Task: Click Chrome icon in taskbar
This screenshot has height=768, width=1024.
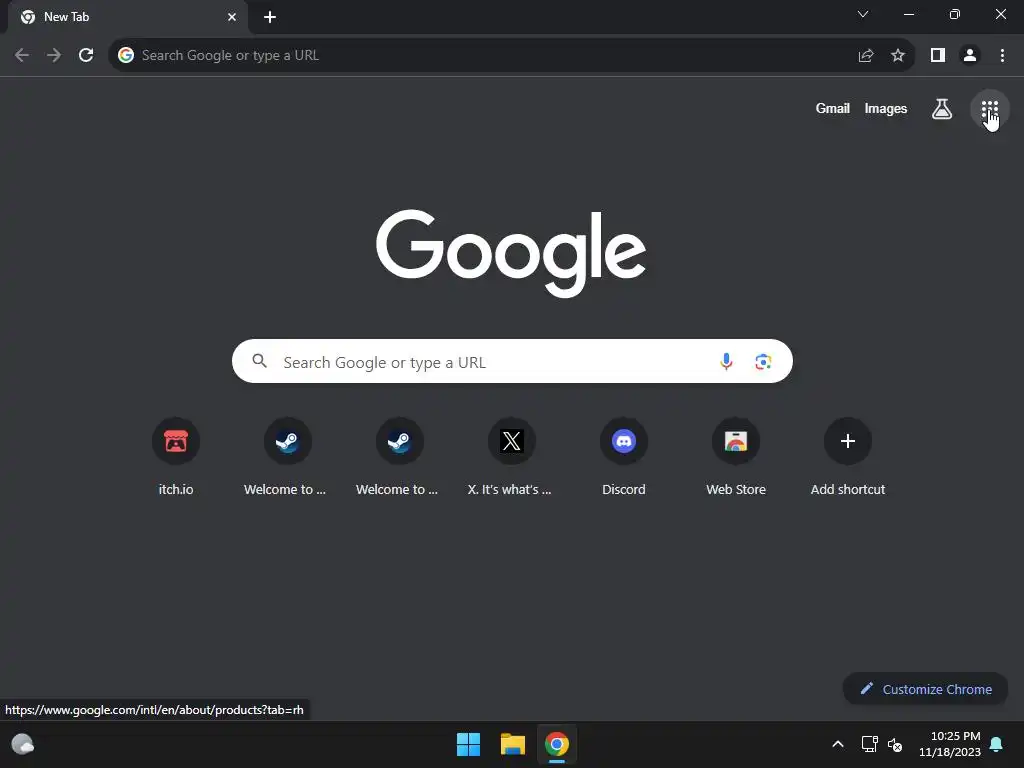Action: (557, 744)
